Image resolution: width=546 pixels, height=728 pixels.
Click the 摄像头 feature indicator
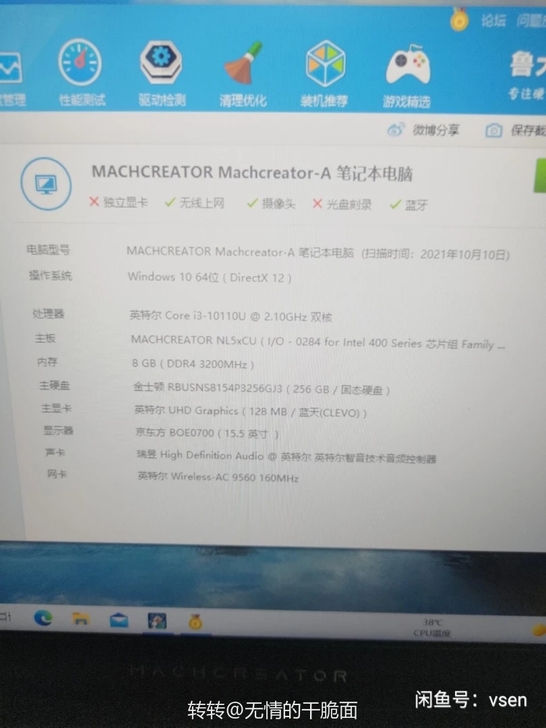coord(271,203)
